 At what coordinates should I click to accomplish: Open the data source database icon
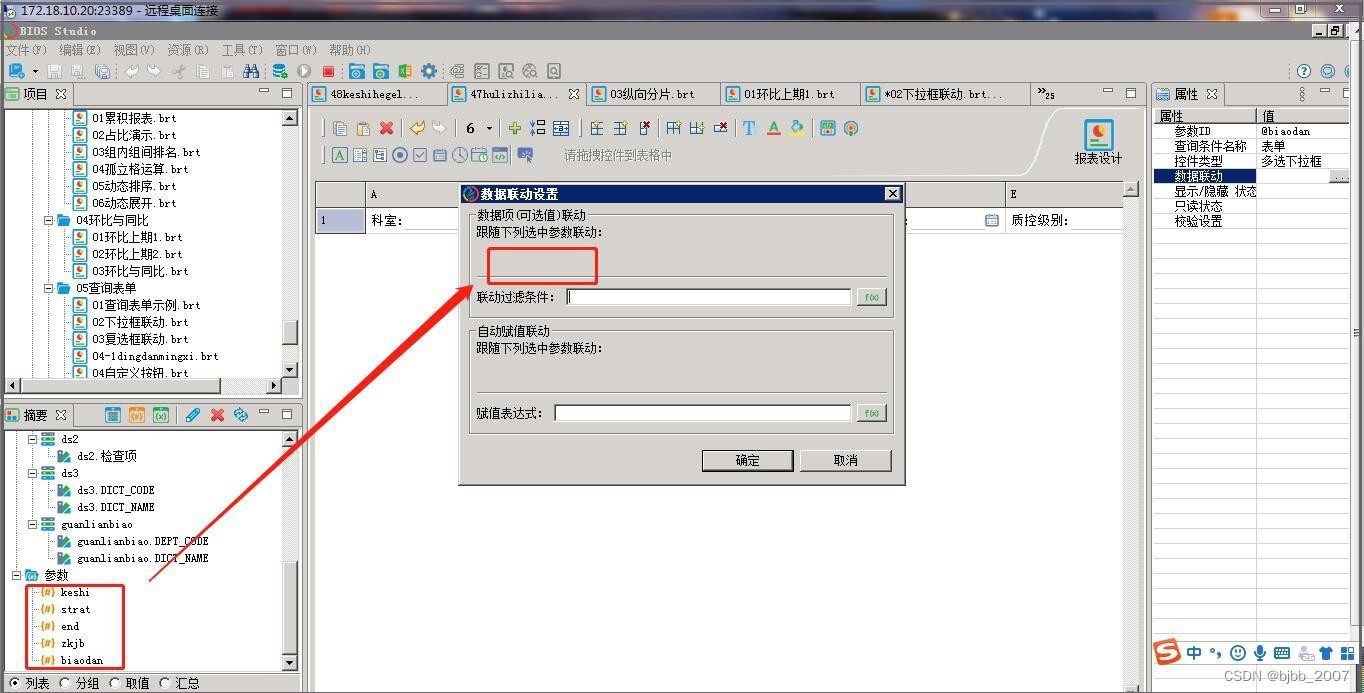tap(280, 71)
